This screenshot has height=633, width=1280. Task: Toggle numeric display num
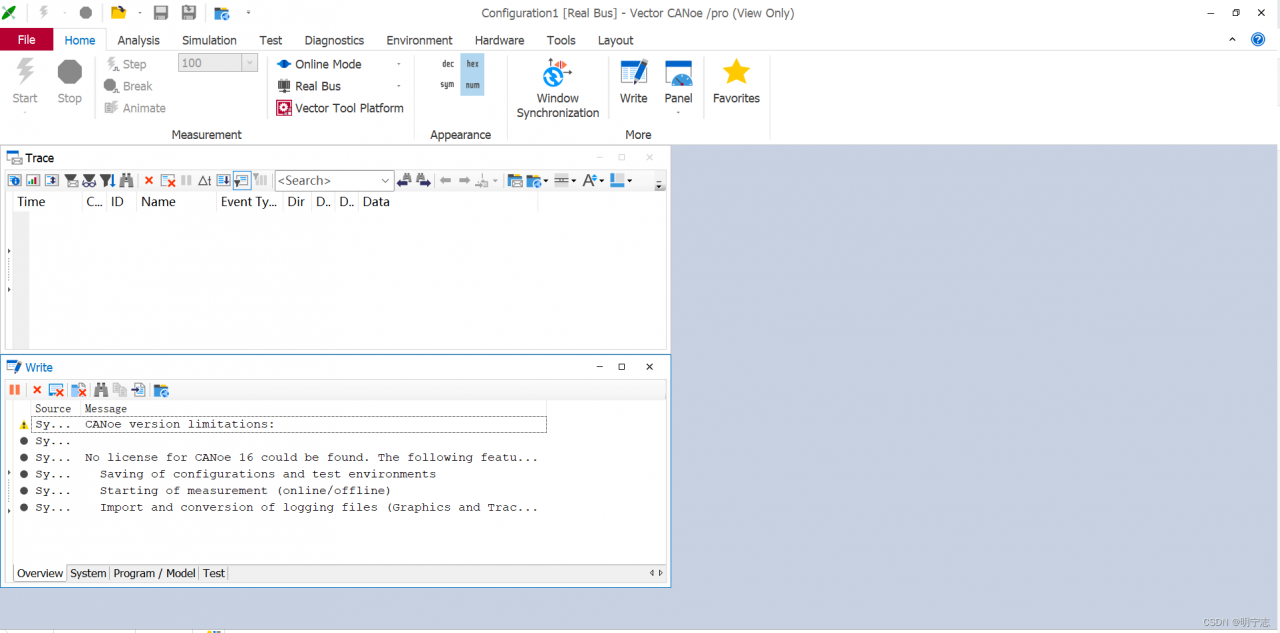coord(473,85)
